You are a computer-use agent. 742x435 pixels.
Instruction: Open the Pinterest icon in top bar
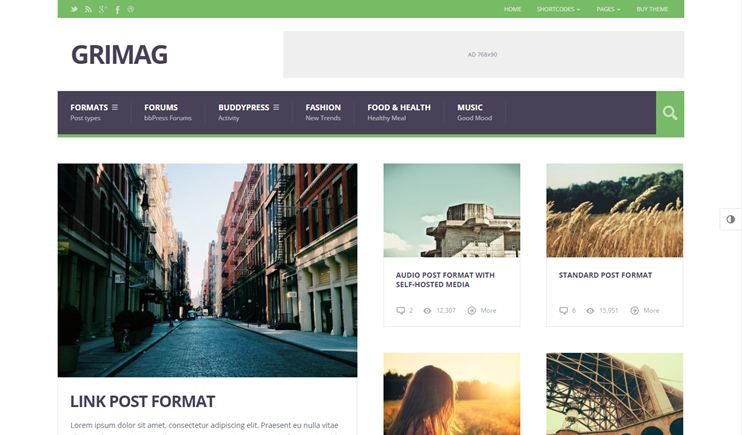131,9
